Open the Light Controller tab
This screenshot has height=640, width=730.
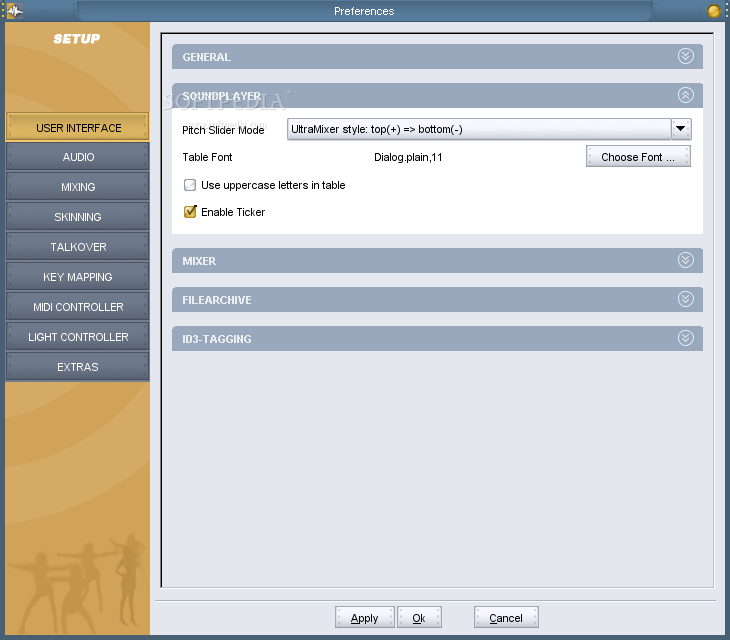coord(77,337)
